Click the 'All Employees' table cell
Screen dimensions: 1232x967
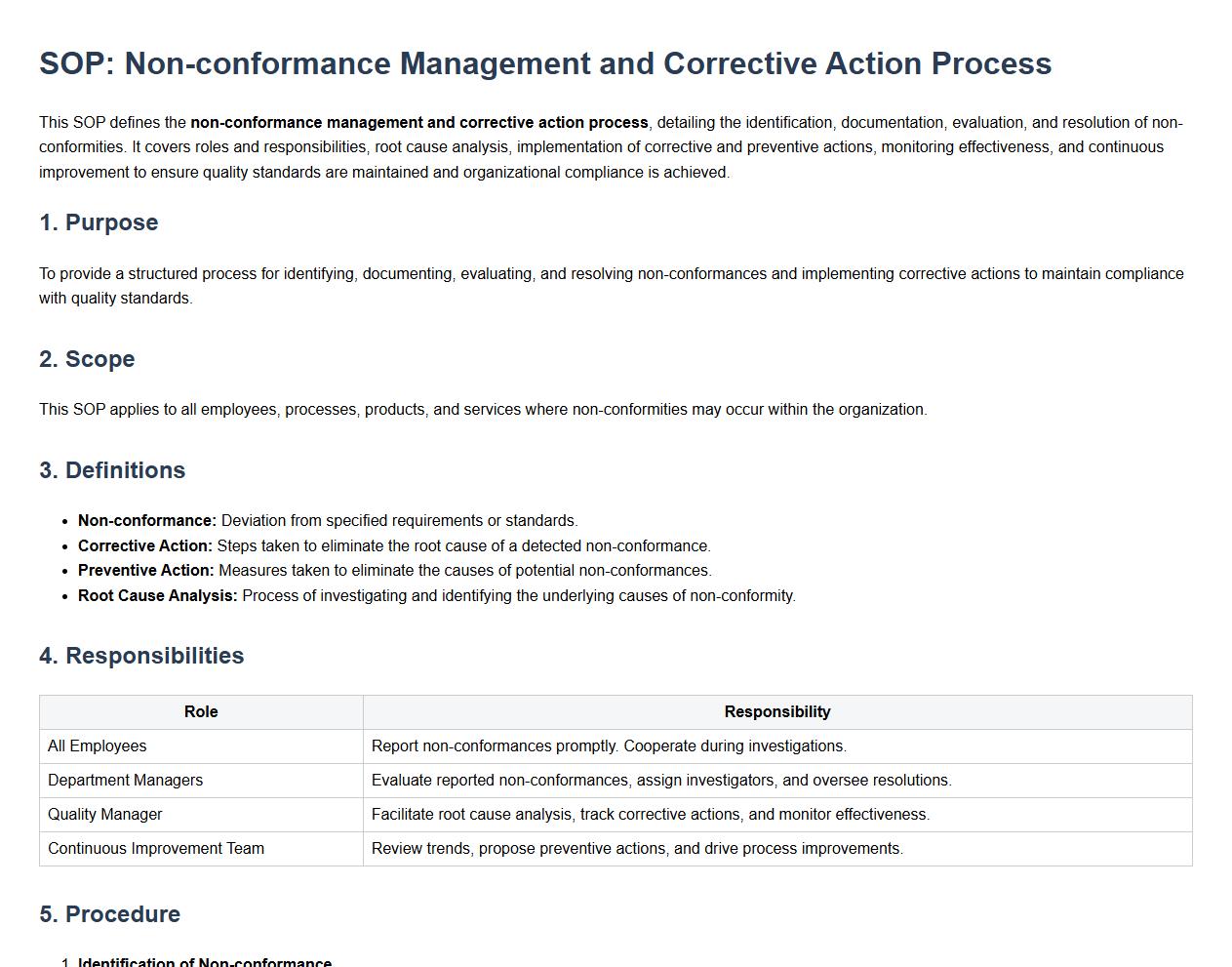(98, 746)
